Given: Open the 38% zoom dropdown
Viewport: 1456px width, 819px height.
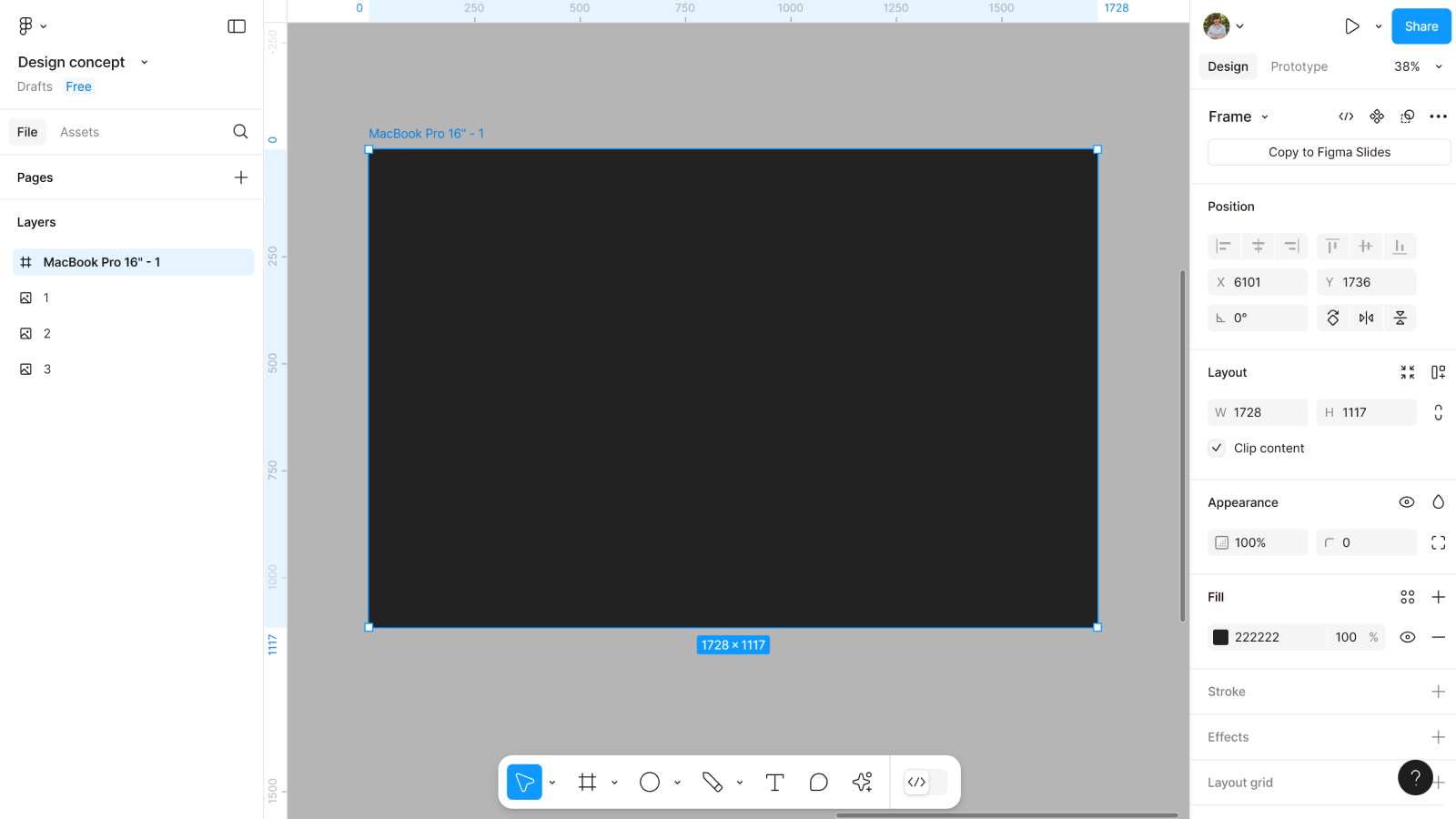Looking at the screenshot, I should (x=1418, y=66).
